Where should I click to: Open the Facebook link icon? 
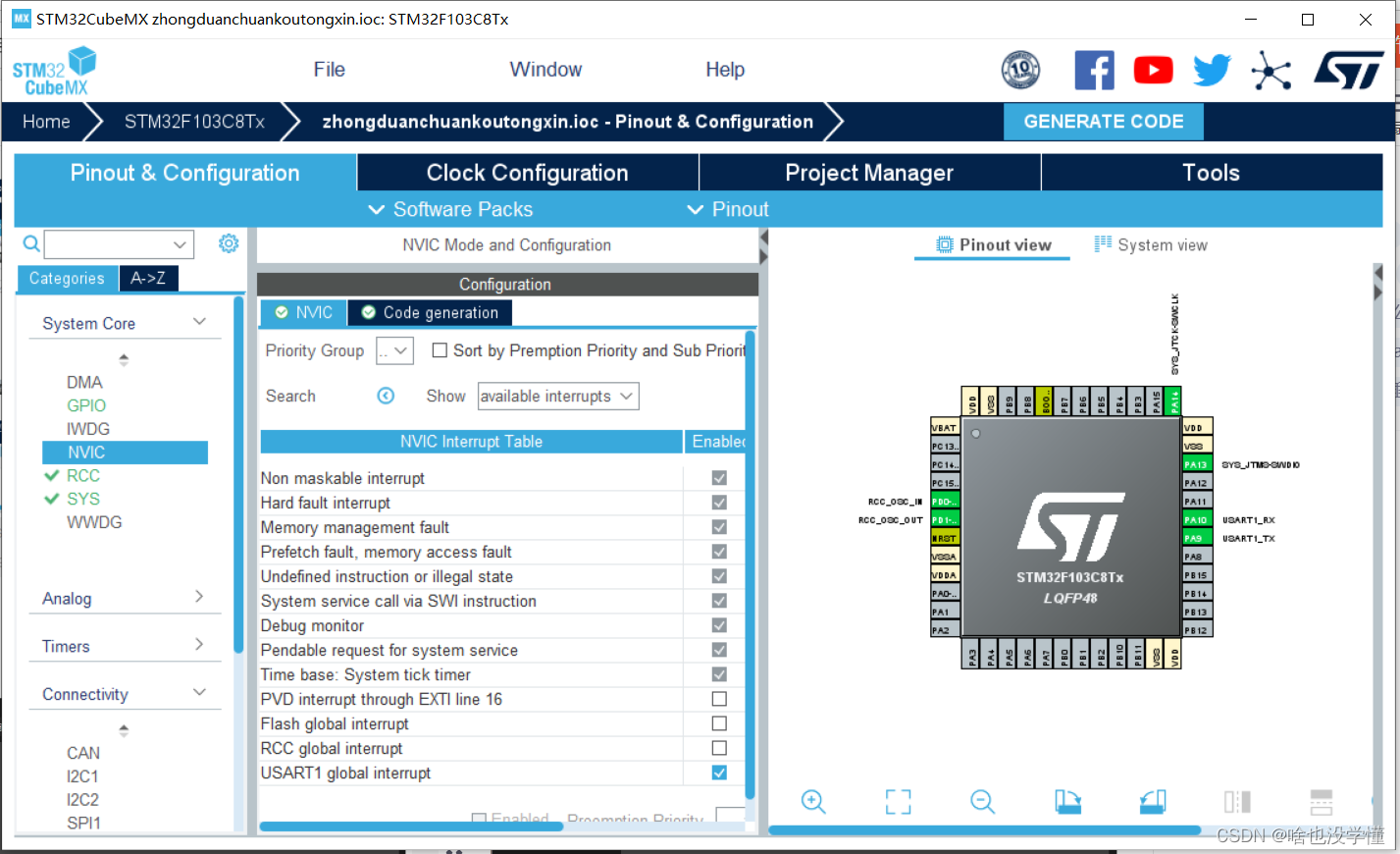1094,70
